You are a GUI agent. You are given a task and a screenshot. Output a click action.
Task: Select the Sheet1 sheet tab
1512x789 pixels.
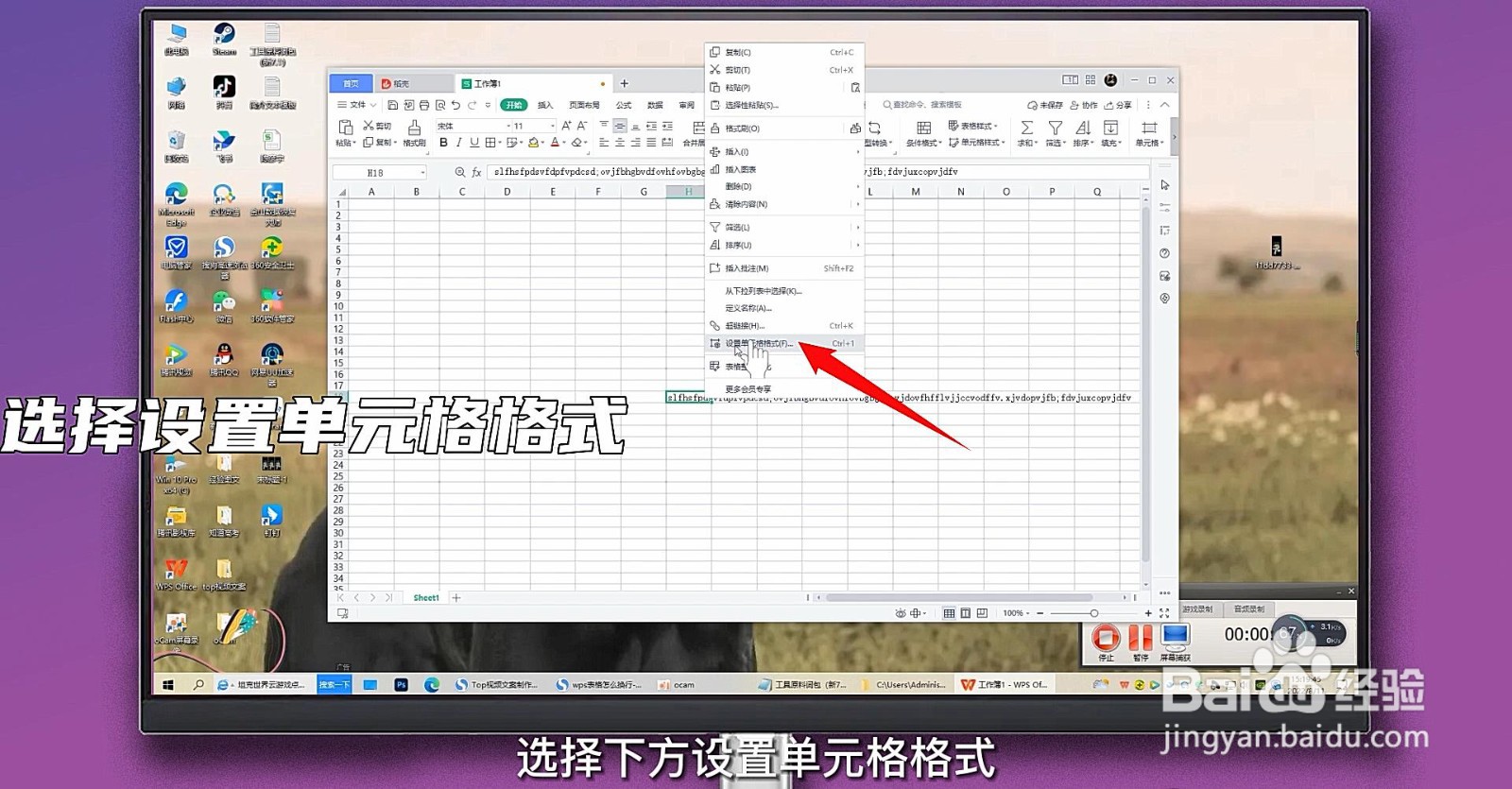tap(426, 597)
